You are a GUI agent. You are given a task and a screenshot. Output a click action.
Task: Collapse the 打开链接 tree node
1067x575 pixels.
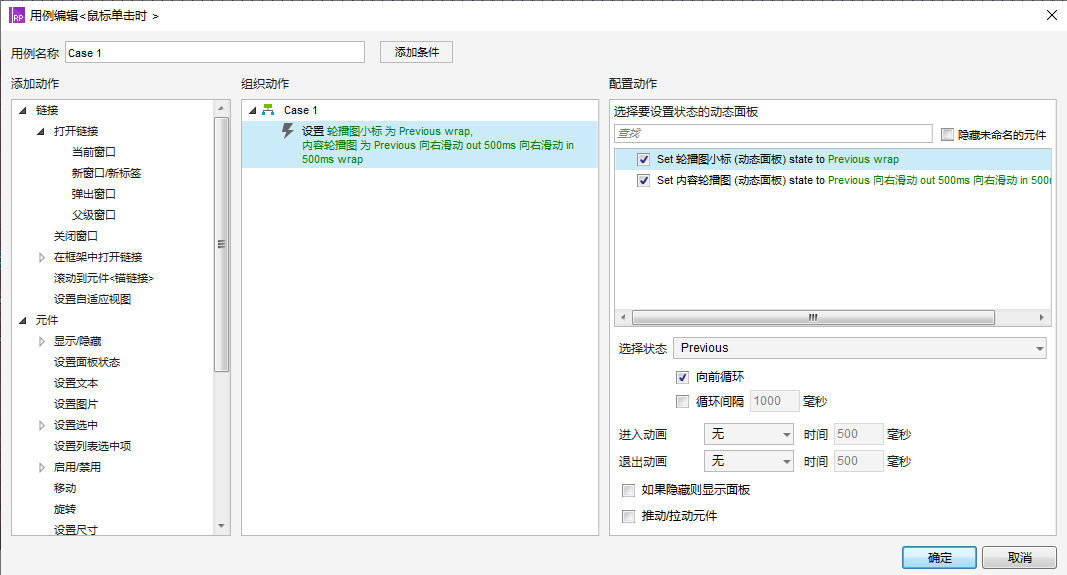(x=41, y=131)
